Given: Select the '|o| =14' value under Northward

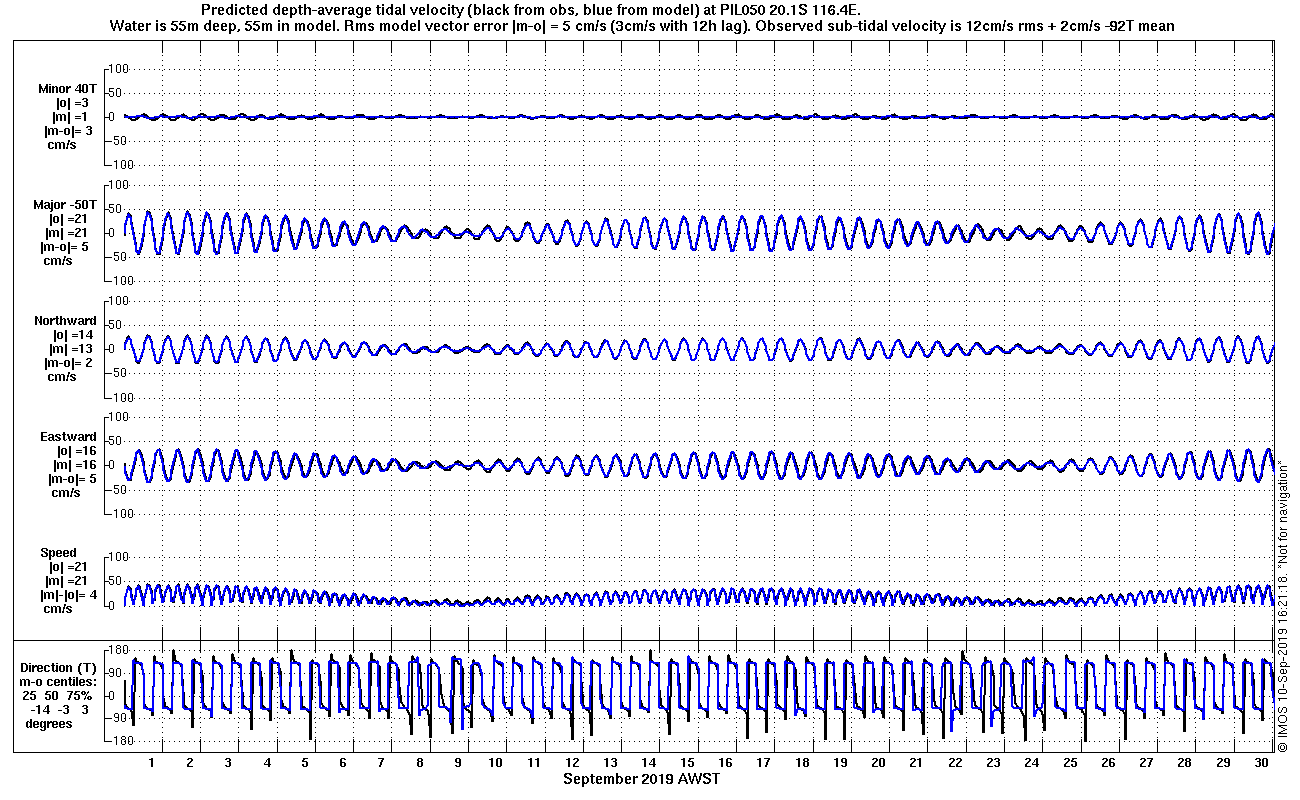Looking at the screenshot, I should 74,335.
